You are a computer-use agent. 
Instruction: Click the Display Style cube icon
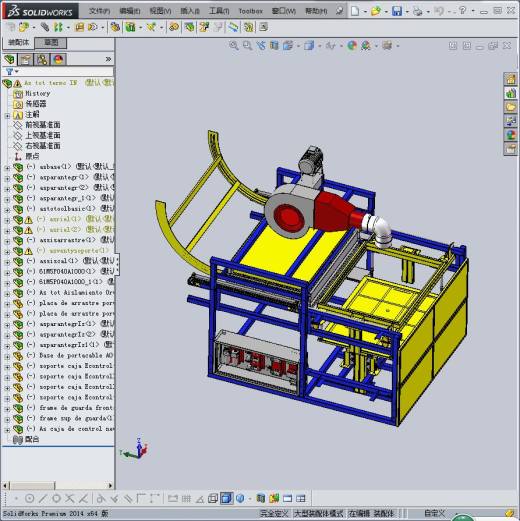[x=309, y=45]
